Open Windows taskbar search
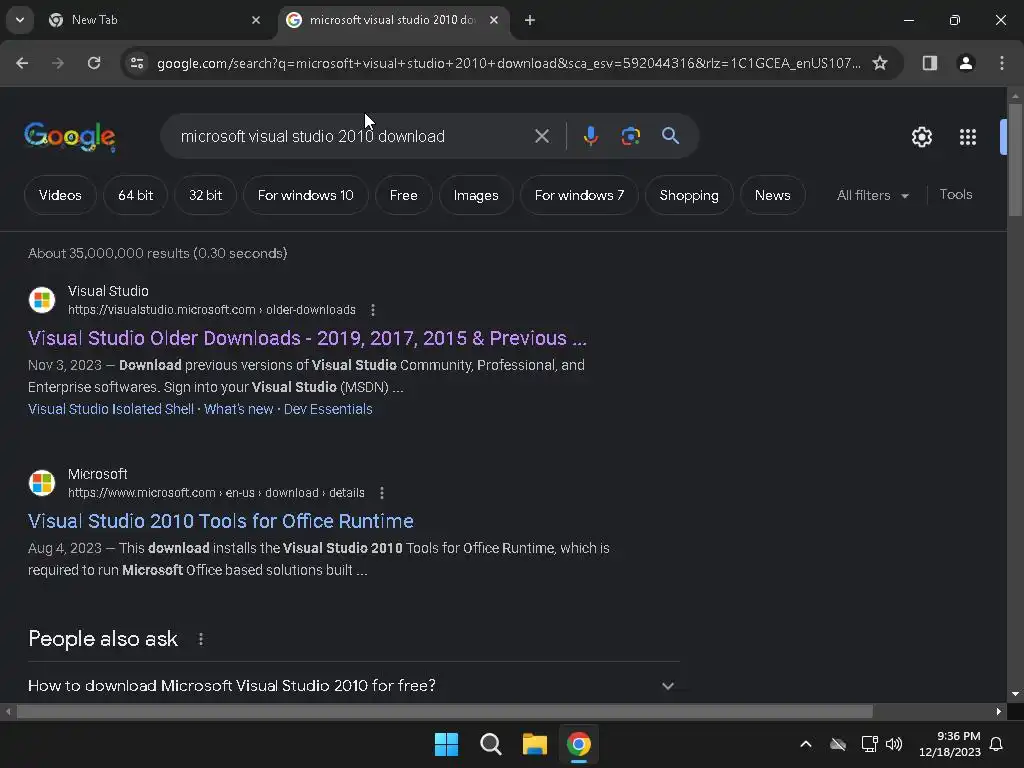 pyautogui.click(x=490, y=744)
